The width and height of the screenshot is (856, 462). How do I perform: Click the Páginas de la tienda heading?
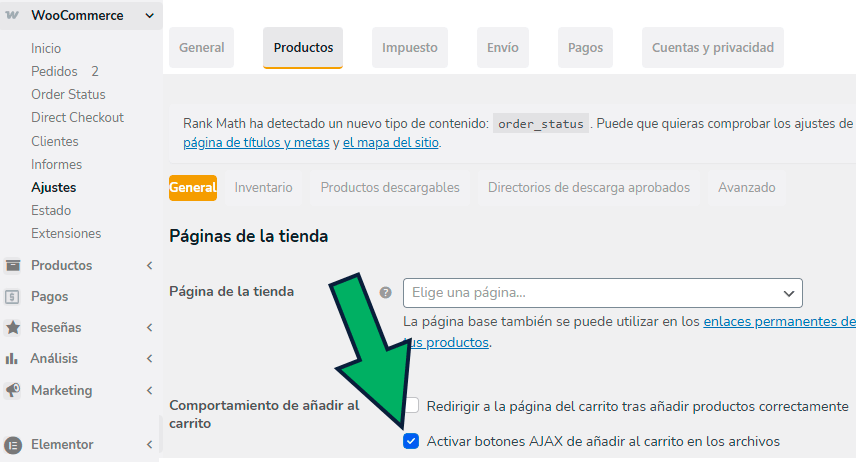[x=248, y=236]
